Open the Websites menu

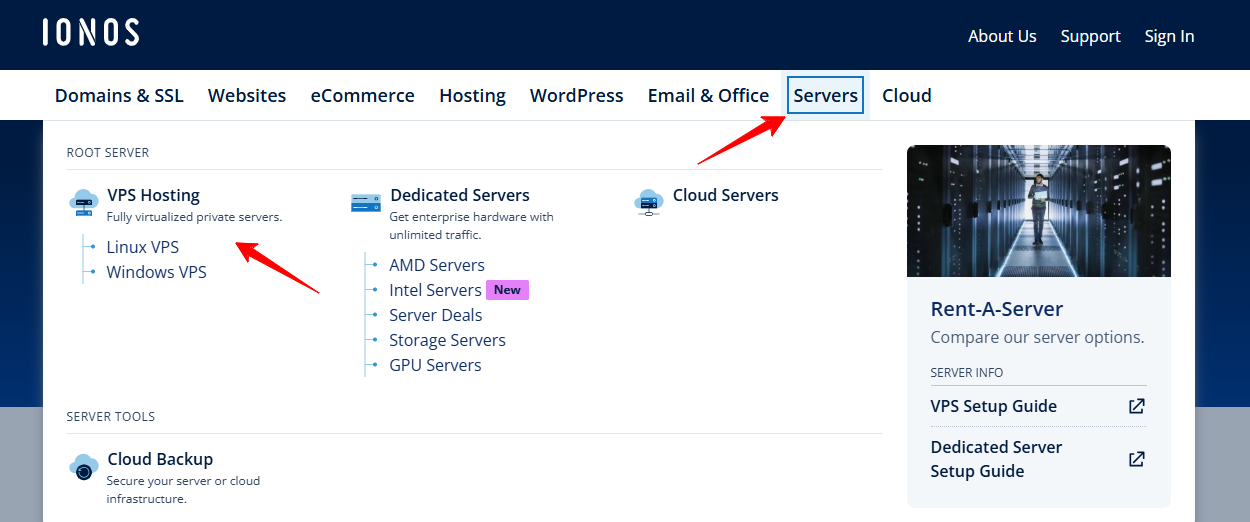pos(247,96)
